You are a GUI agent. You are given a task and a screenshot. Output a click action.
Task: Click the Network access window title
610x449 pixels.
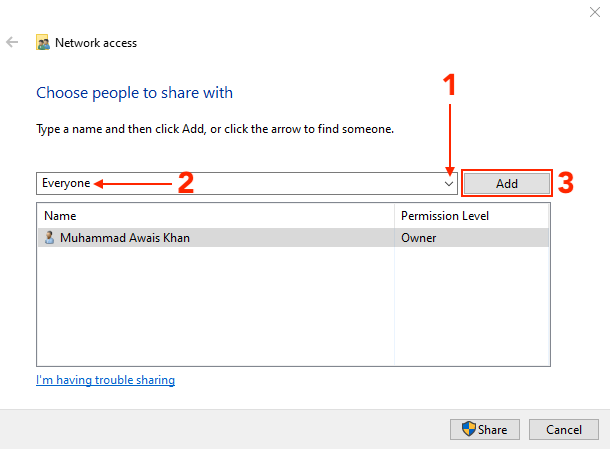[x=96, y=43]
